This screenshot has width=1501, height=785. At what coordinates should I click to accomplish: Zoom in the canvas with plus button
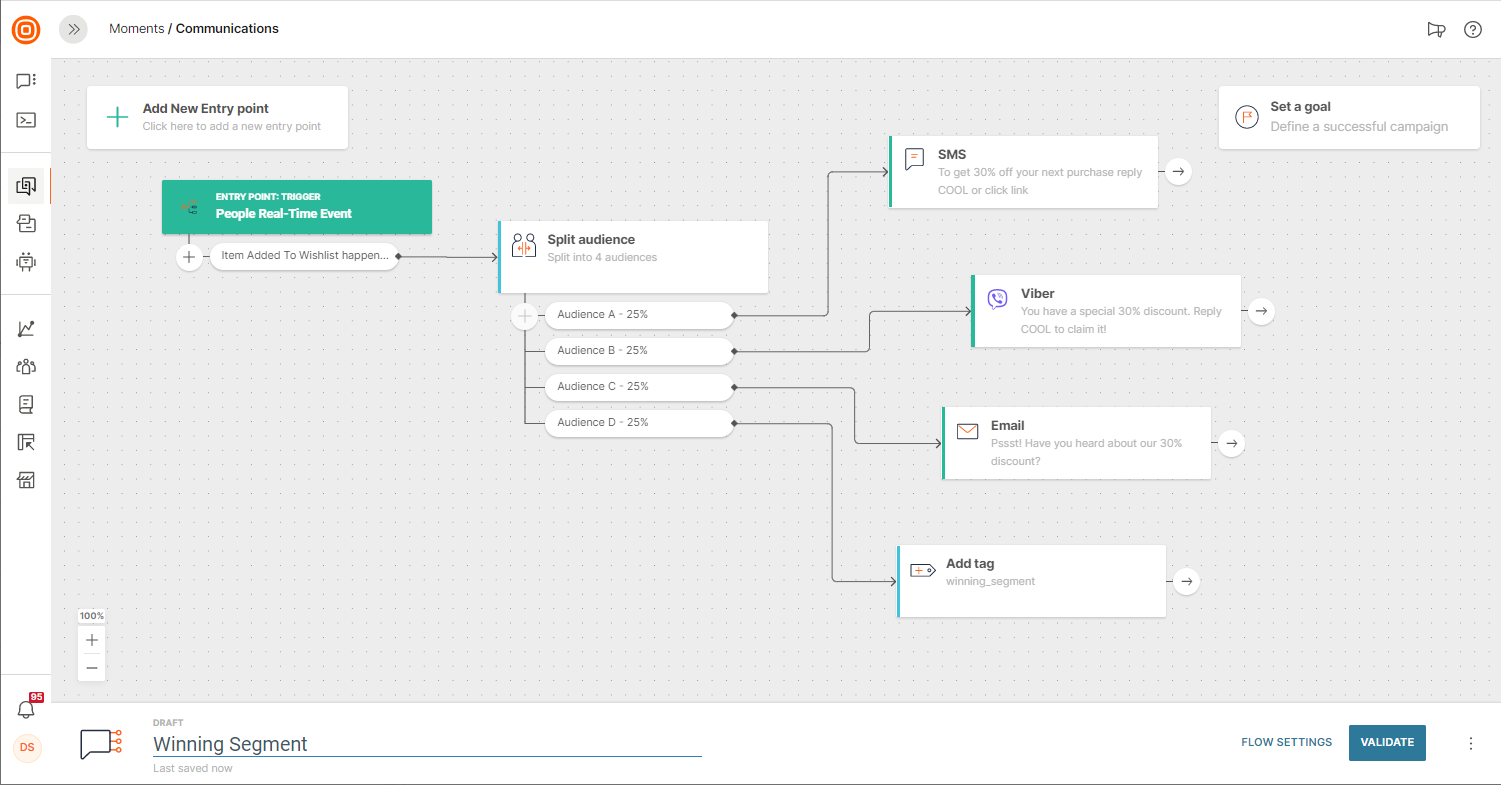click(92, 640)
